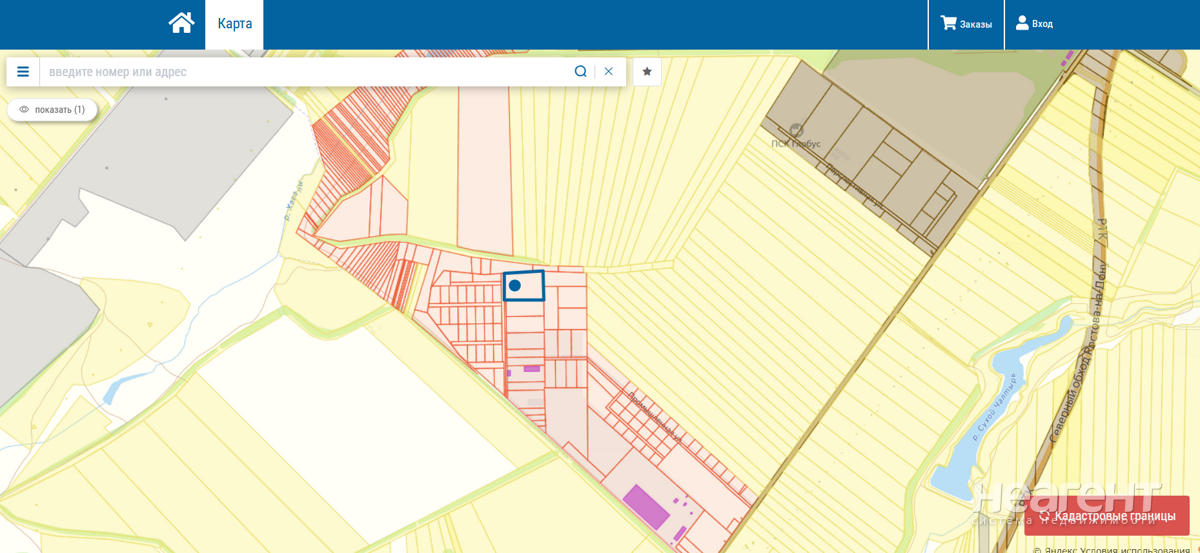Clear the search field with X icon
This screenshot has width=1200, height=553.
(x=608, y=72)
